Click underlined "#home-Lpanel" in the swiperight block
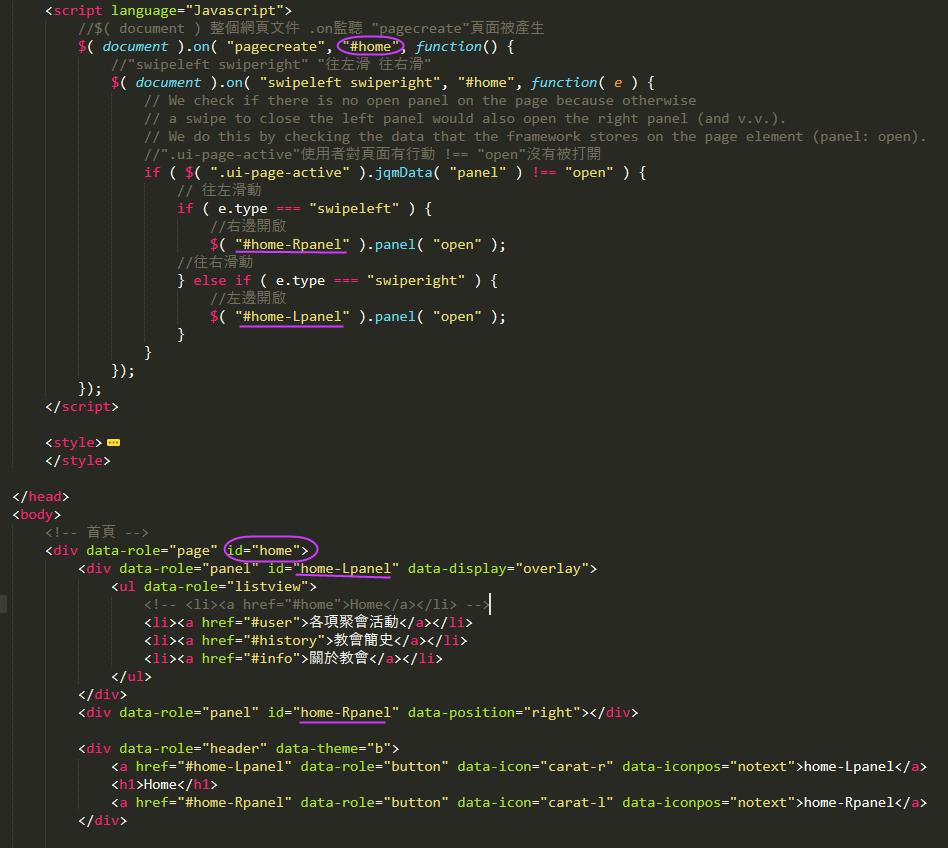 pyautogui.click(x=292, y=316)
